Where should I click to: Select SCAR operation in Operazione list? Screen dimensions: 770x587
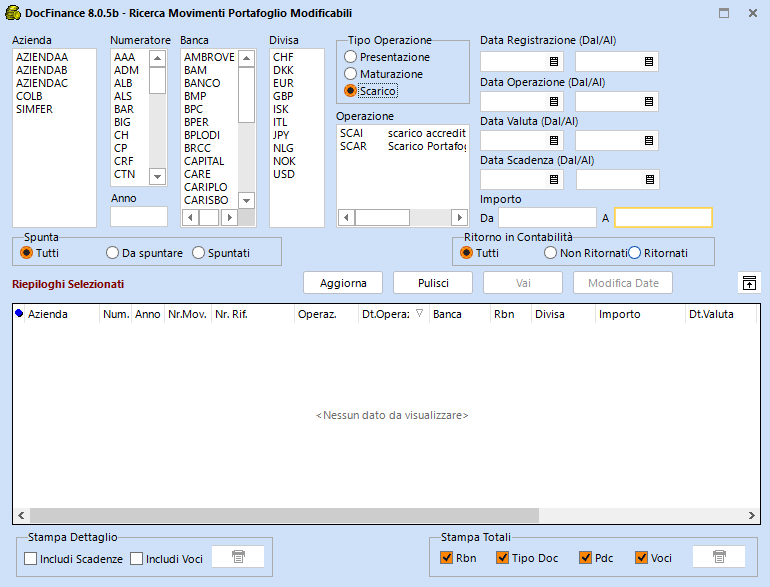tap(402, 146)
